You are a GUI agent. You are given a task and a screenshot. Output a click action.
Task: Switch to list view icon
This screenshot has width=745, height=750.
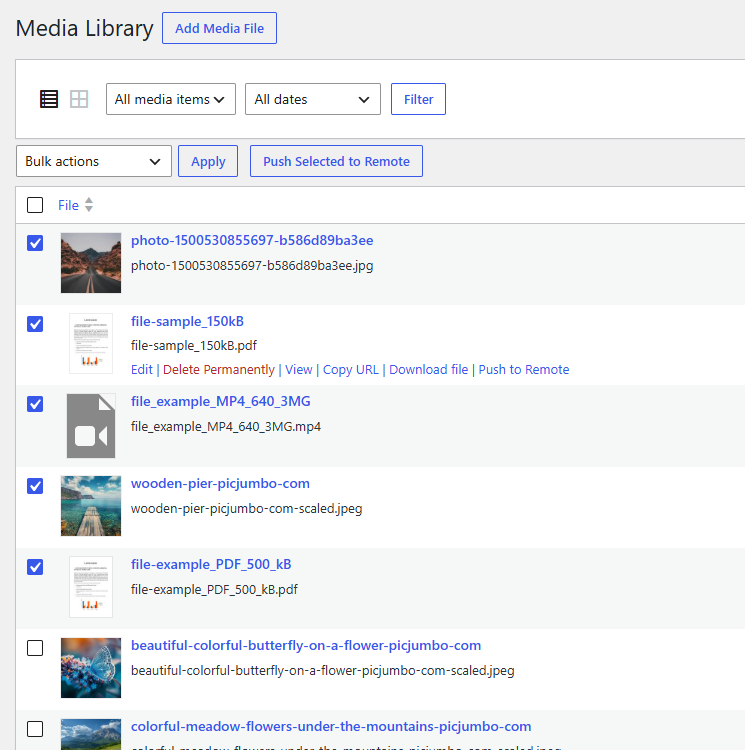pyautogui.click(x=49, y=99)
